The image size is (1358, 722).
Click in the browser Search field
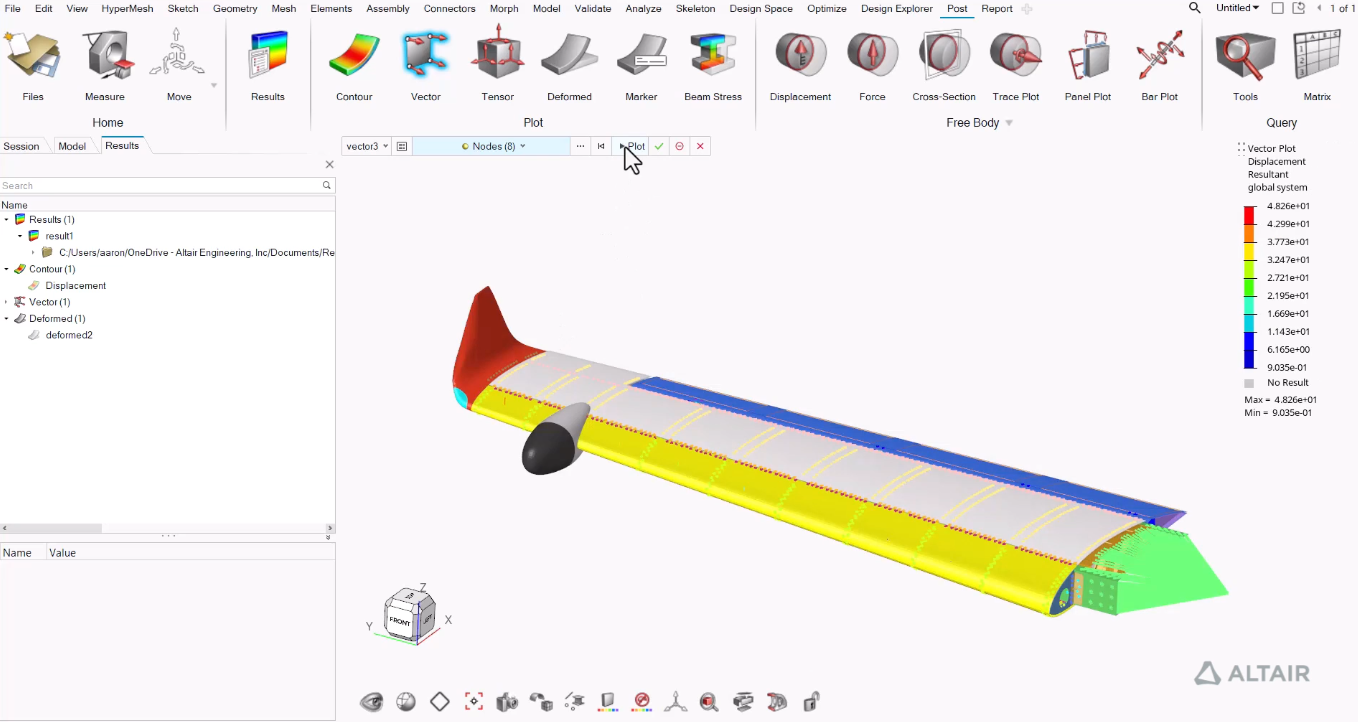[x=160, y=186]
